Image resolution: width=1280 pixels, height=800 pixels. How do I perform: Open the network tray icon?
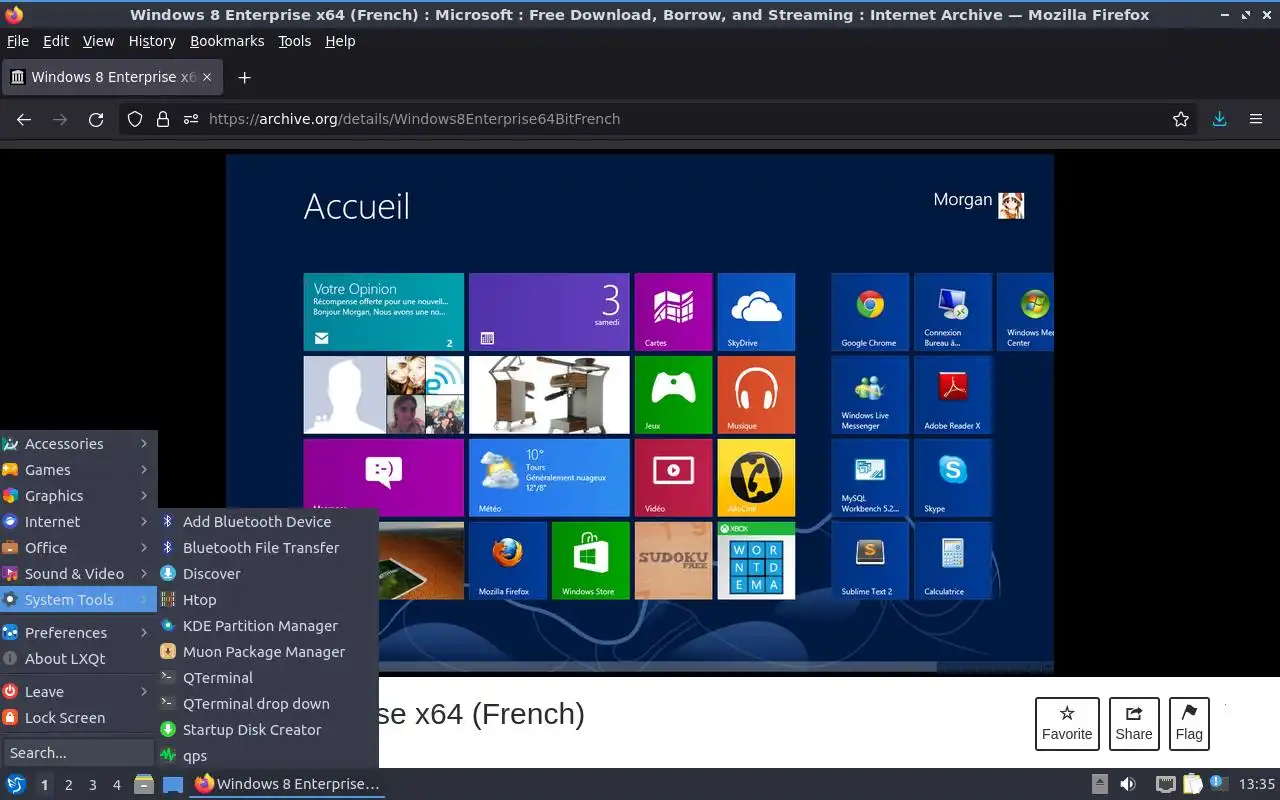(x=1165, y=785)
